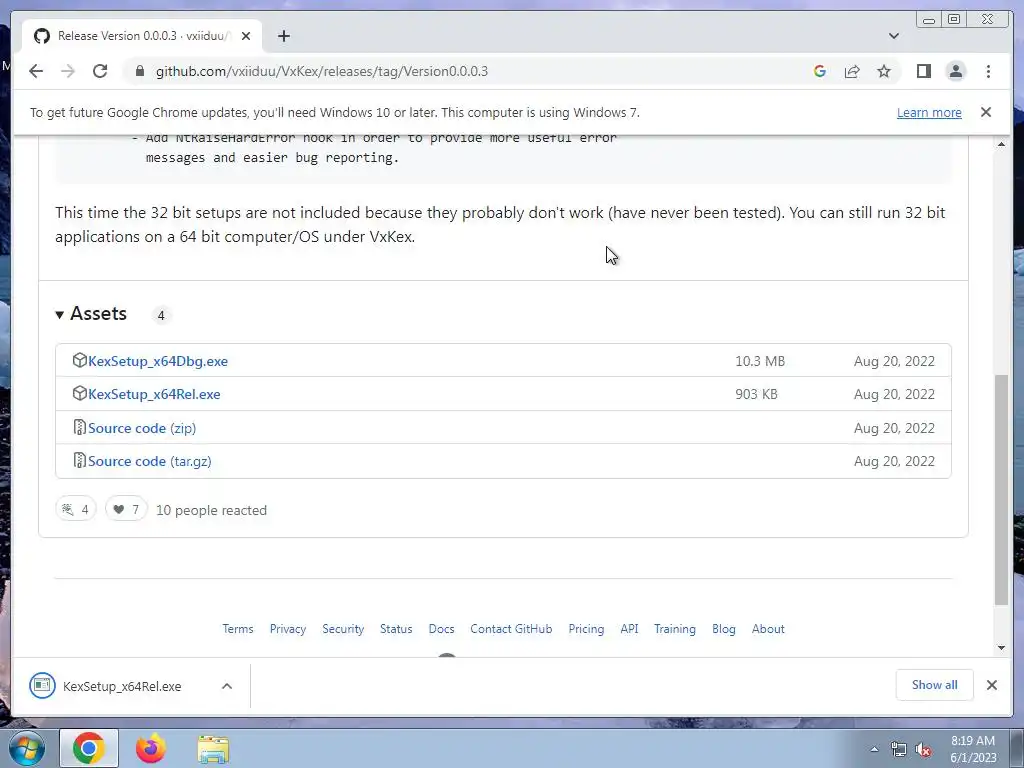
Task: Open the Chrome profile avatar
Action: 955,71
